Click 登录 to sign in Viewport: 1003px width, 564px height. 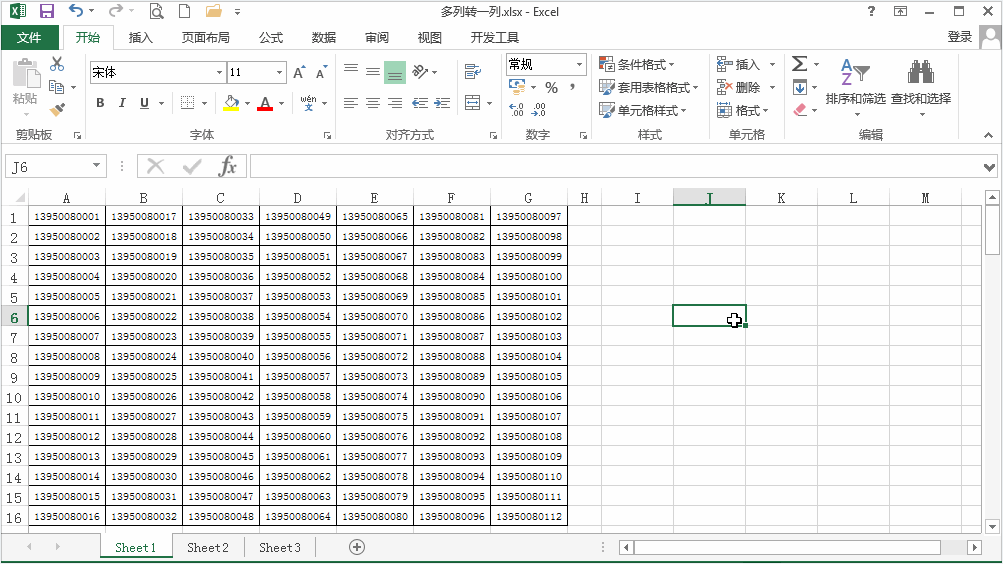(960, 36)
